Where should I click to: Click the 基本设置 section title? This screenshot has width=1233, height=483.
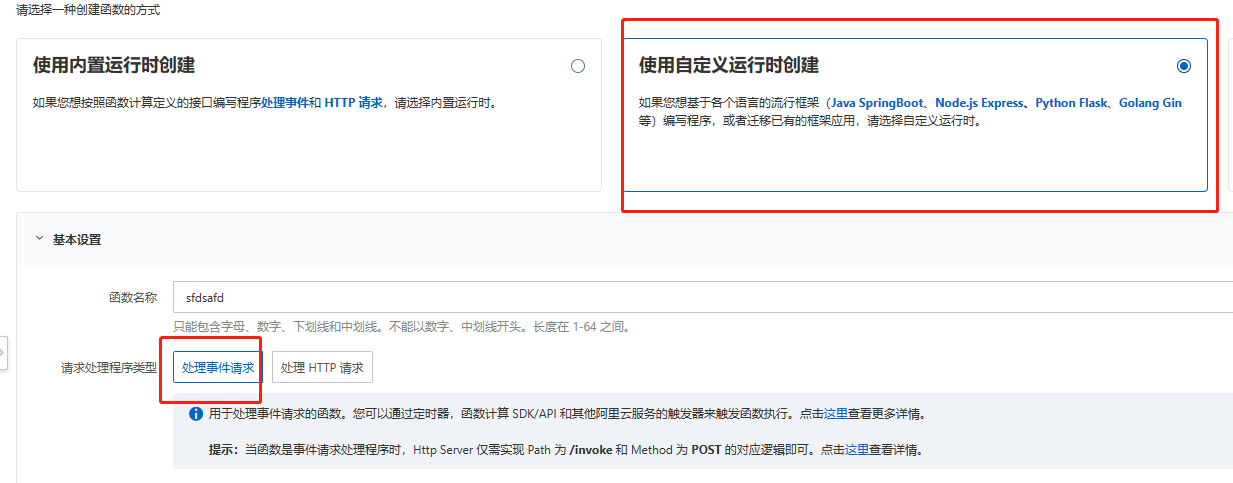77,239
